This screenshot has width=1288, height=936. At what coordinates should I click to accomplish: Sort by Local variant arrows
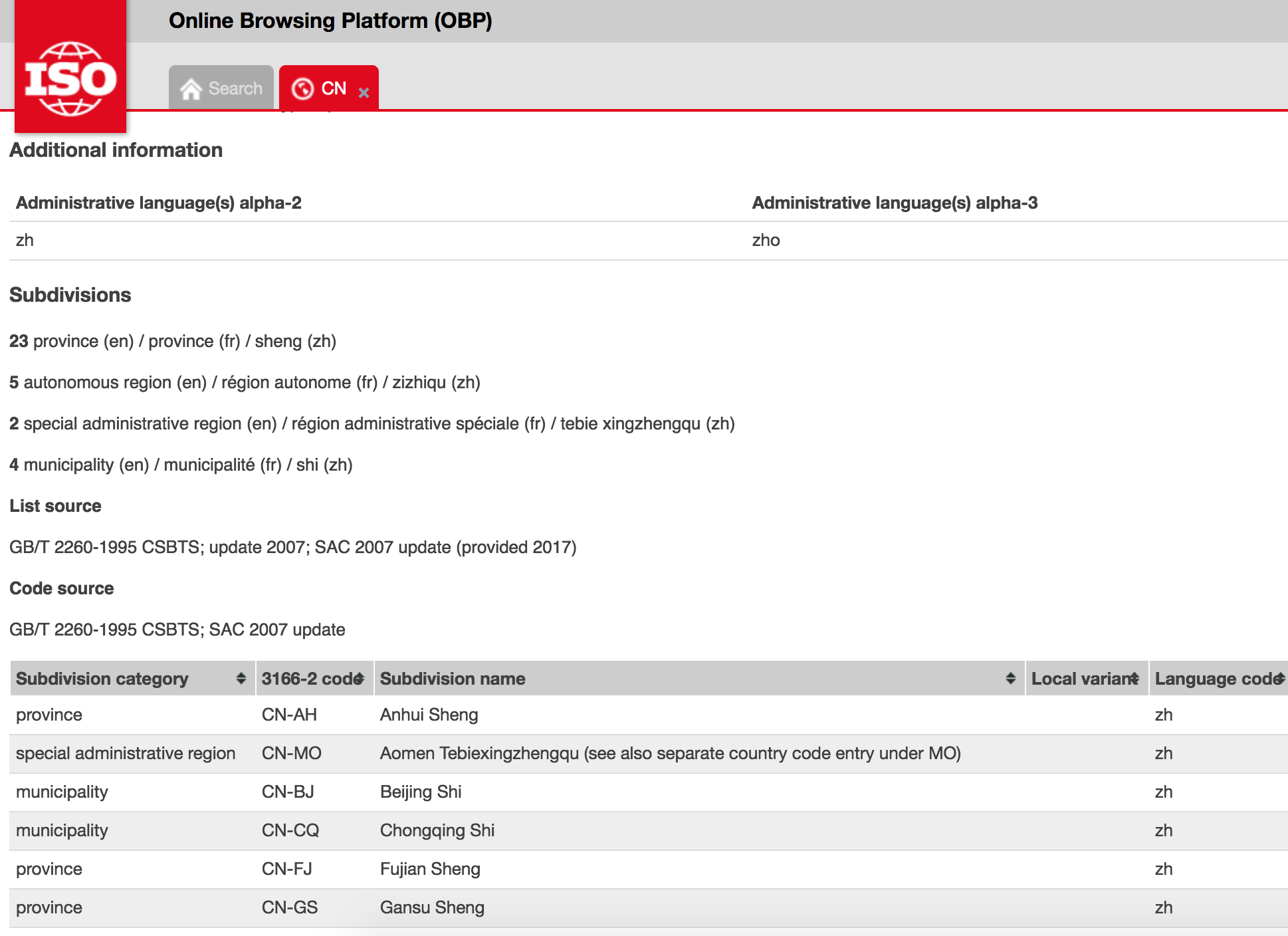tap(1134, 678)
